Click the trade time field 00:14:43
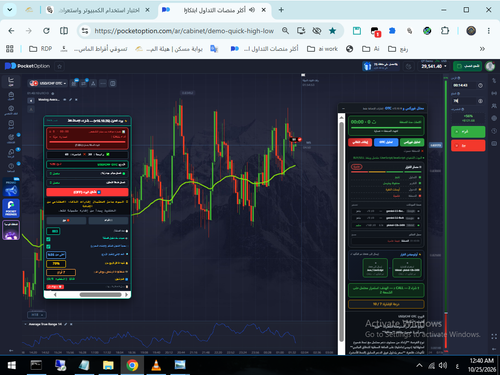This screenshot has height=375, width=500. tap(464, 85)
